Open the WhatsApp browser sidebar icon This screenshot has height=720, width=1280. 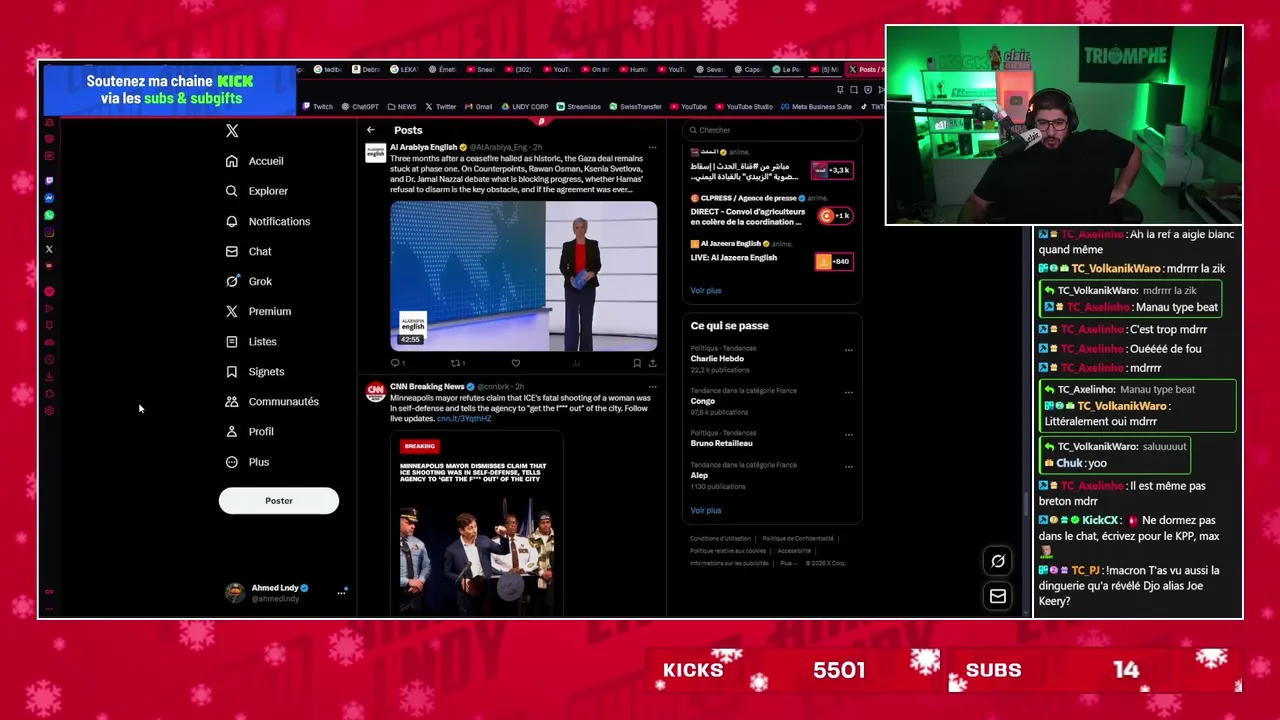(49, 215)
